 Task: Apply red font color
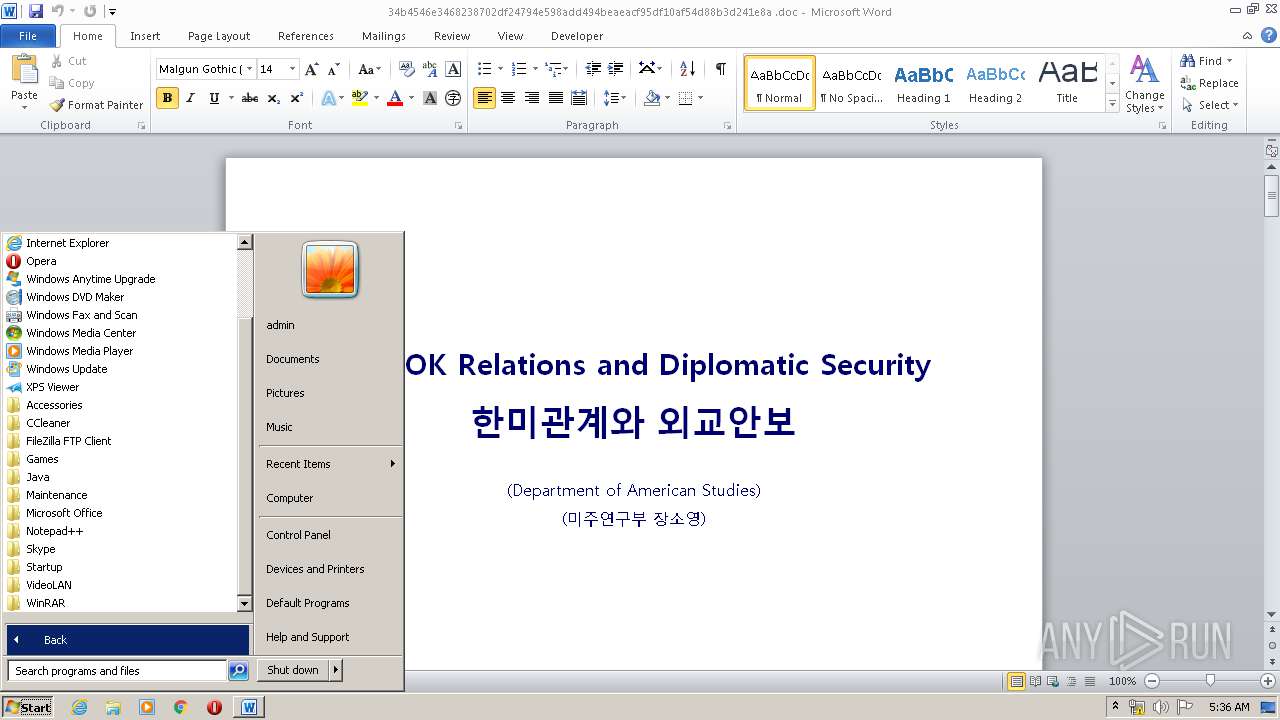[x=395, y=98]
